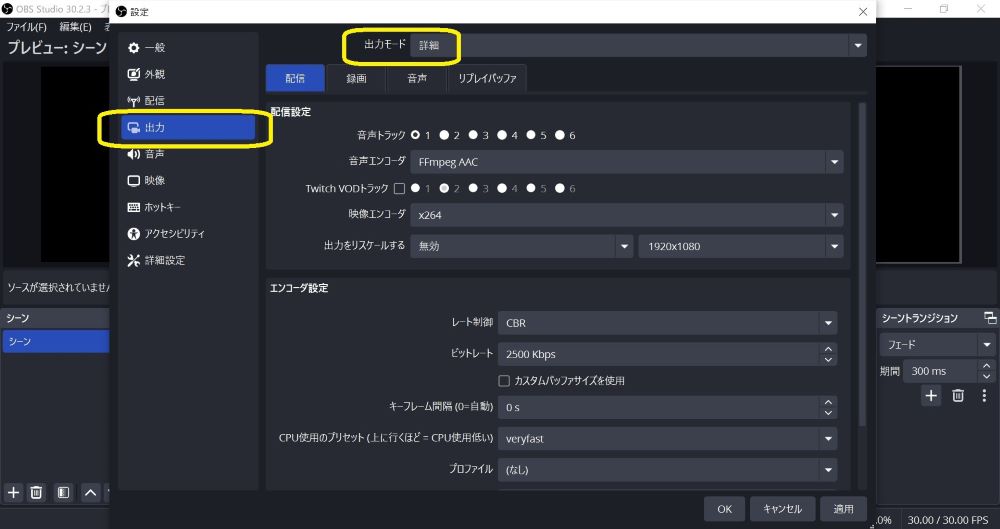Enable カスタムバッファサイズを使用 checkbox
1000x529 pixels.
pyautogui.click(x=504, y=381)
